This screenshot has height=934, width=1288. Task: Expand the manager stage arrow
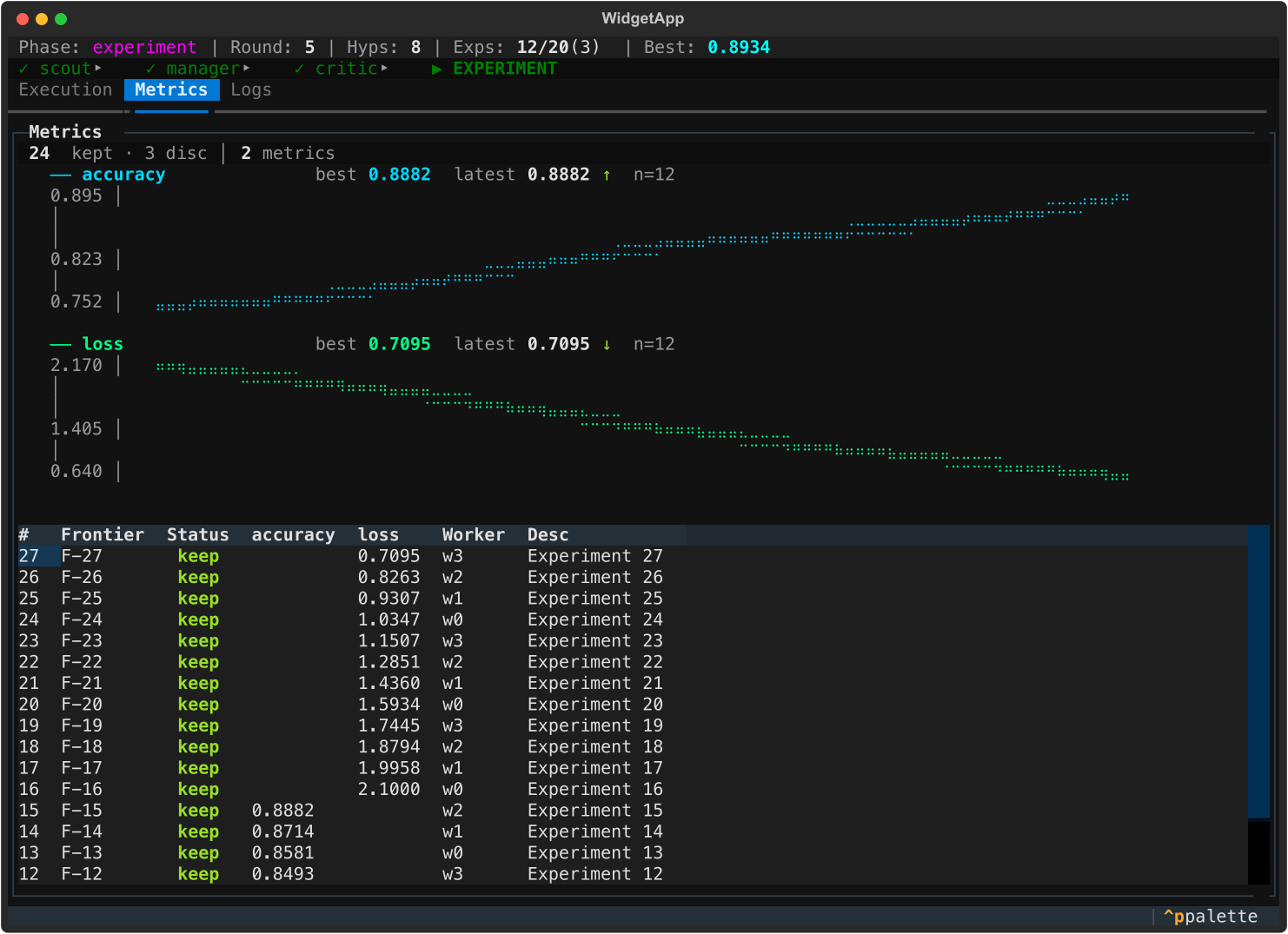pyautogui.click(x=247, y=68)
